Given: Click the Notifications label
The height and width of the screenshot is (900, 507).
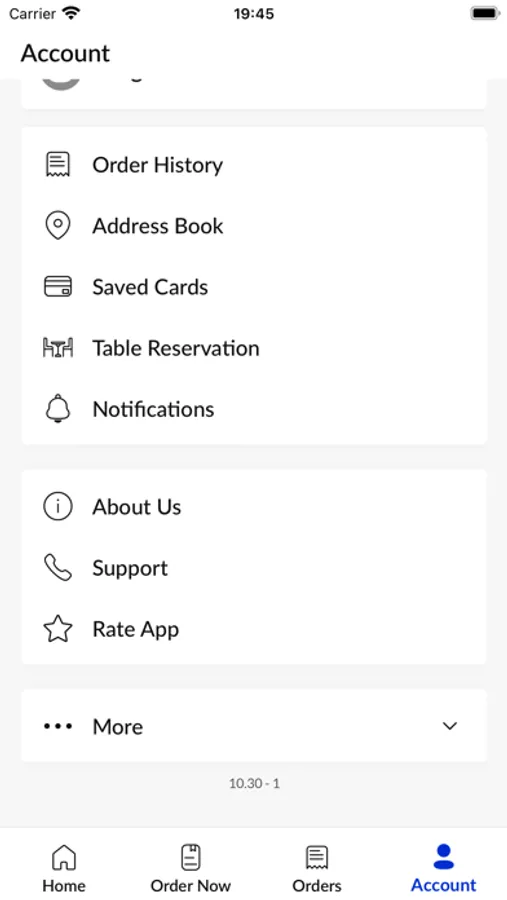Looking at the screenshot, I should coord(153,409).
